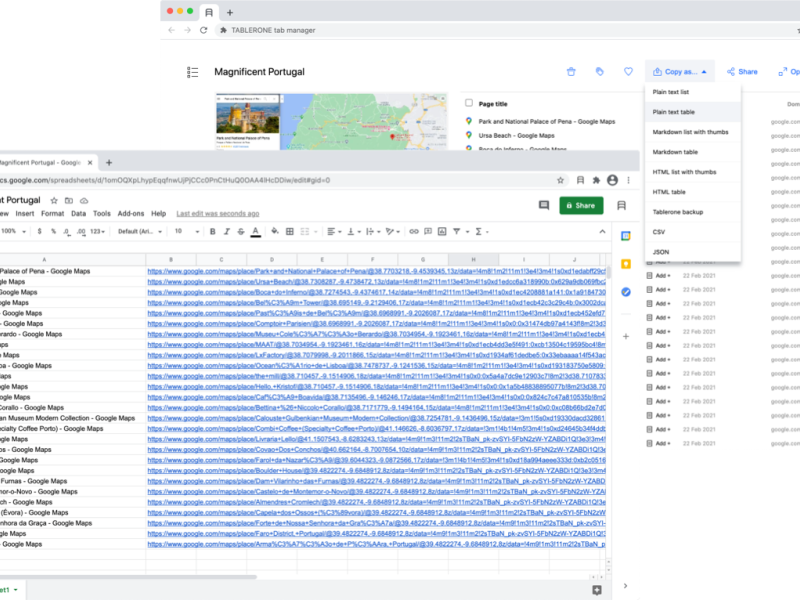Get add-ons via side panel plus

[626, 336]
